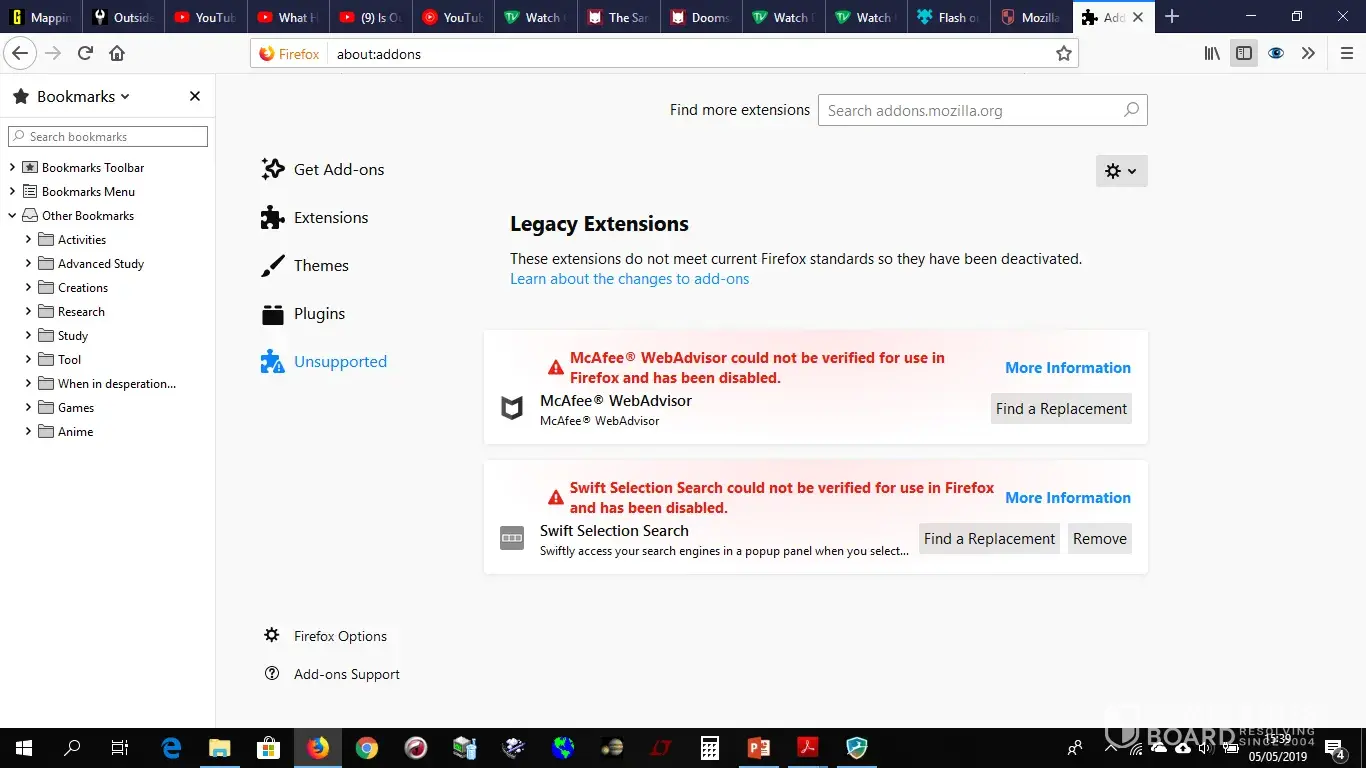Remove the Swift Selection Search extension
The width and height of the screenshot is (1366, 768).
point(1099,538)
